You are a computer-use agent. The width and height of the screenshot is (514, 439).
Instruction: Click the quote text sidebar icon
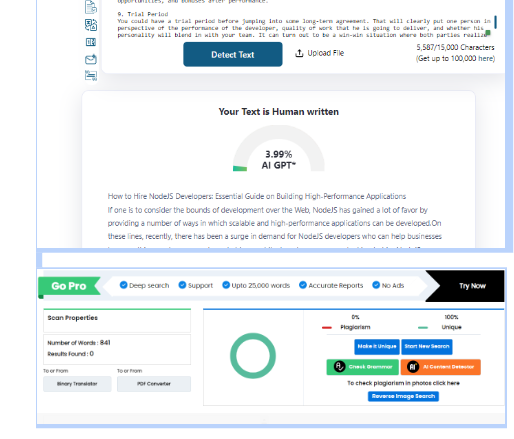[91, 76]
